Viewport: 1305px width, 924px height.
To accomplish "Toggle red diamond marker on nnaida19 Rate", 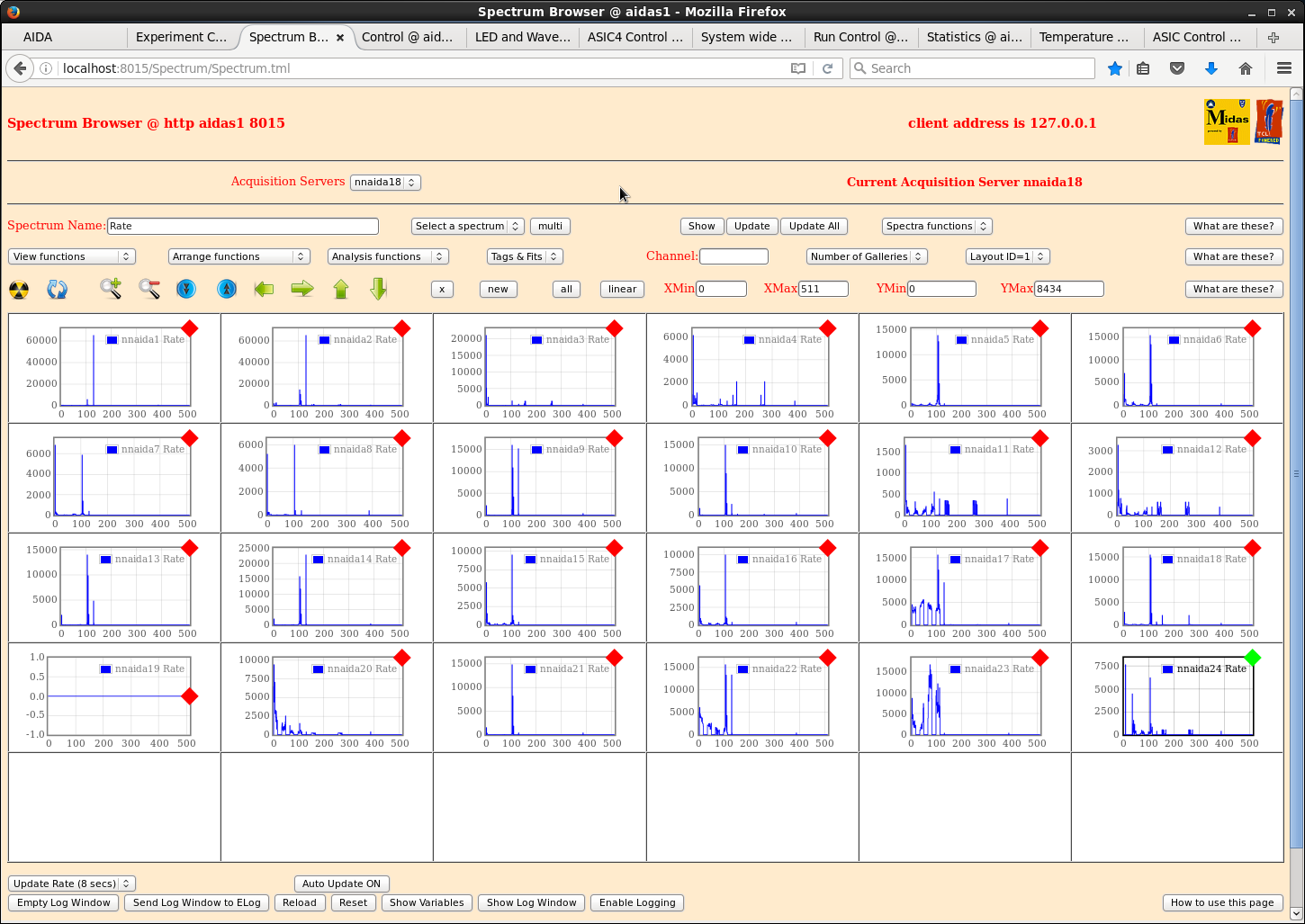I will pos(190,696).
